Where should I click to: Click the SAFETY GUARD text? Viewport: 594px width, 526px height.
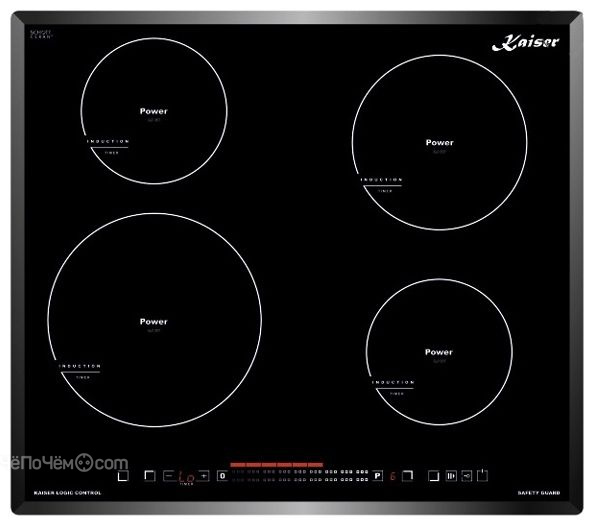(539, 493)
